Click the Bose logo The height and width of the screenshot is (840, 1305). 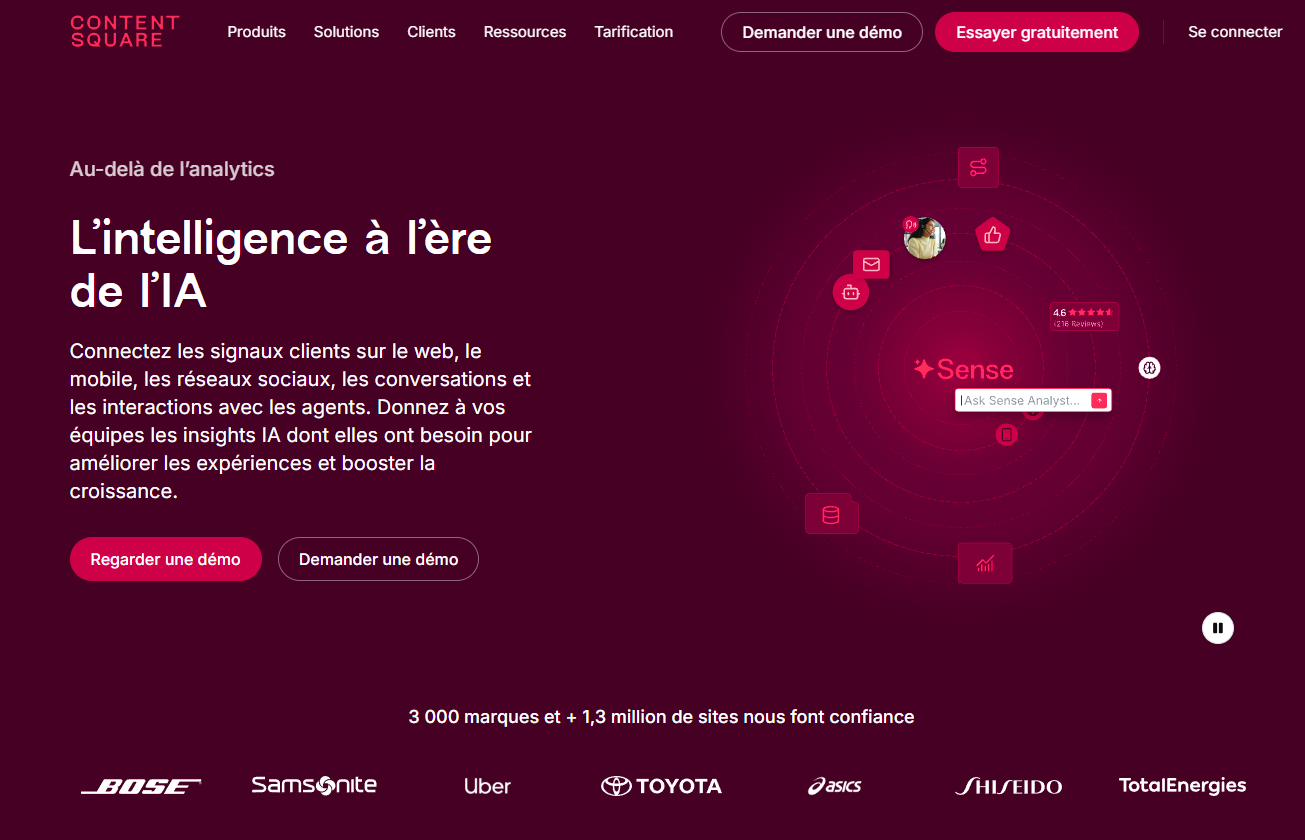(x=141, y=786)
